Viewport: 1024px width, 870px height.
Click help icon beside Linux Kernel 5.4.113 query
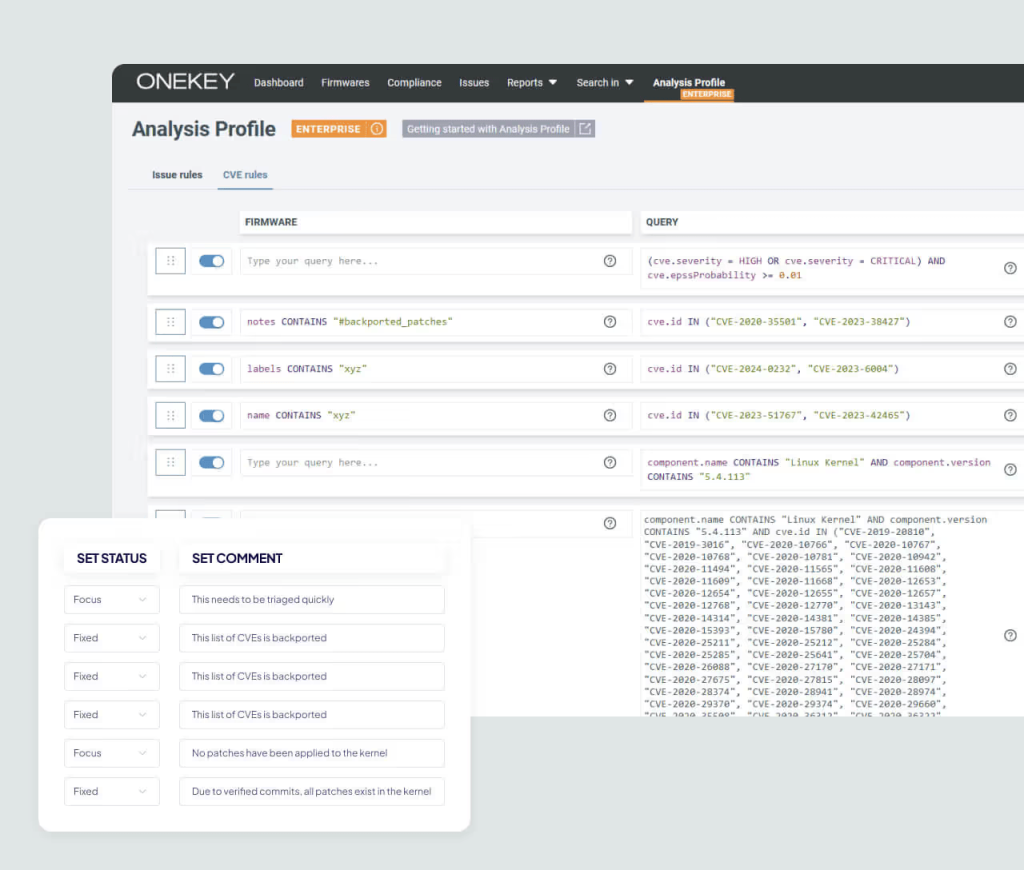[x=1010, y=469]
